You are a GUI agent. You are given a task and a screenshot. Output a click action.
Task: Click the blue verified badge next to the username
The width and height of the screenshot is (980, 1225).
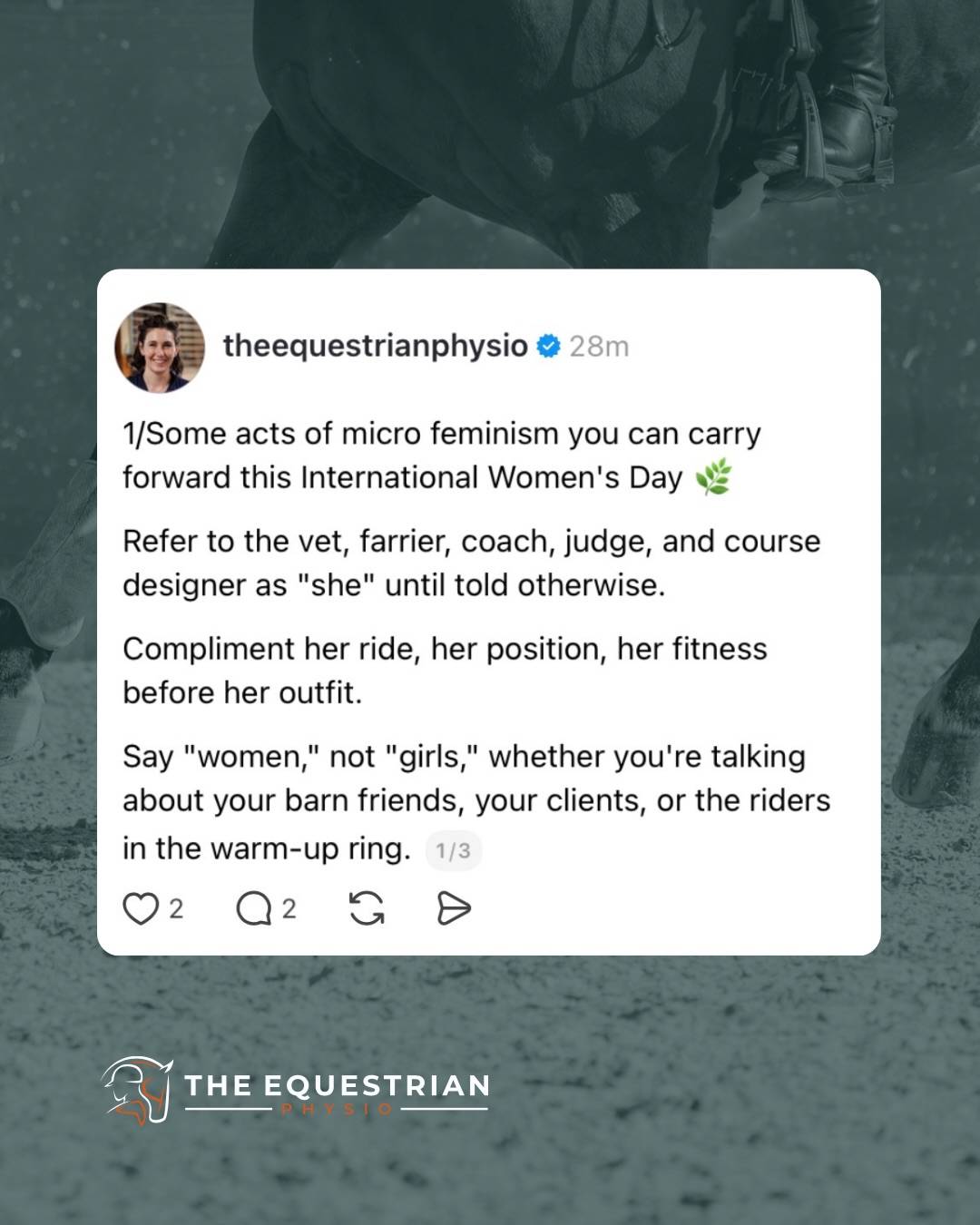point(546,345)
